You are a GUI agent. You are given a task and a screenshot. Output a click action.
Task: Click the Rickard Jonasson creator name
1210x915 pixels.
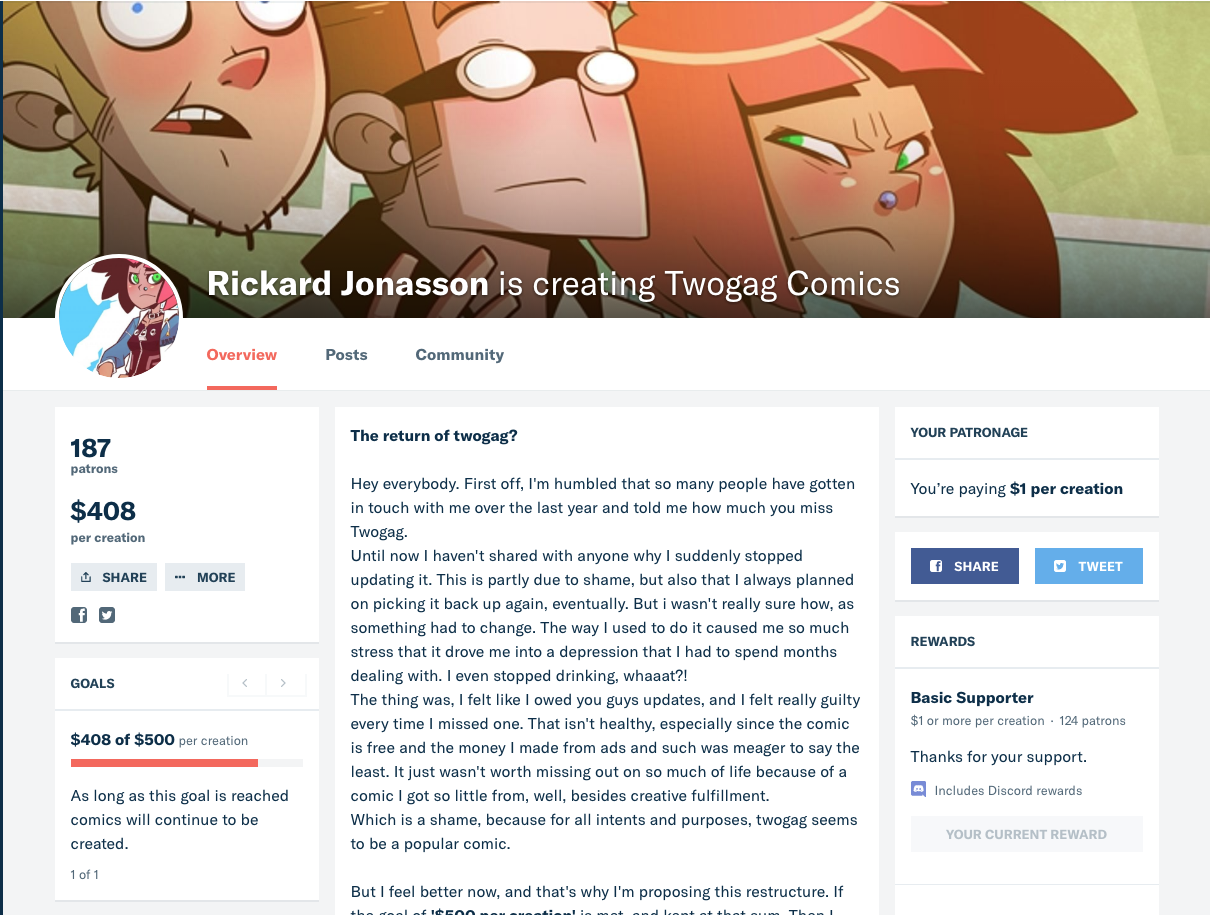point(347,284)
